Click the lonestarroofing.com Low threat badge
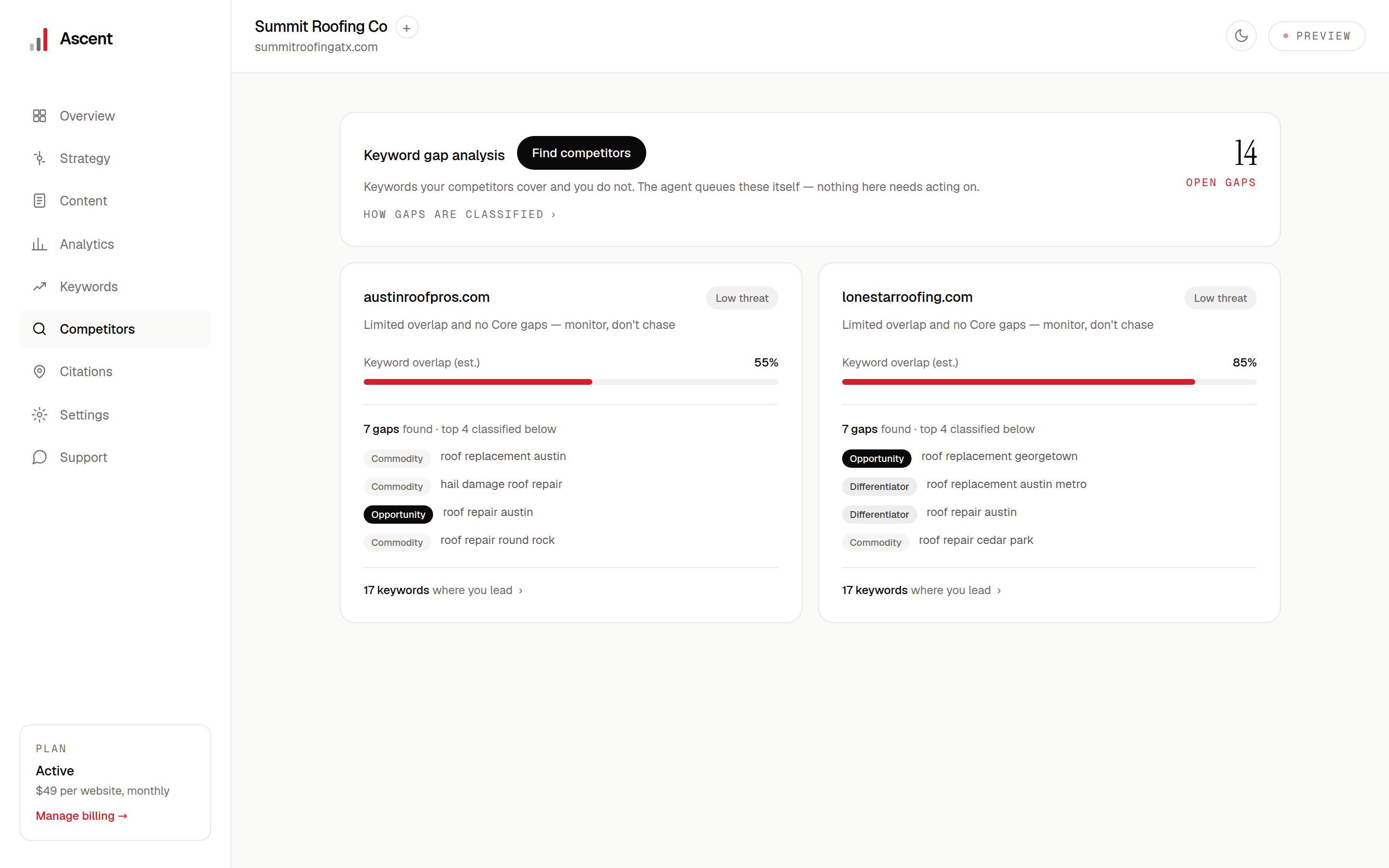The height and width of the screenshot is (868, 1389). coord(1220,298)
